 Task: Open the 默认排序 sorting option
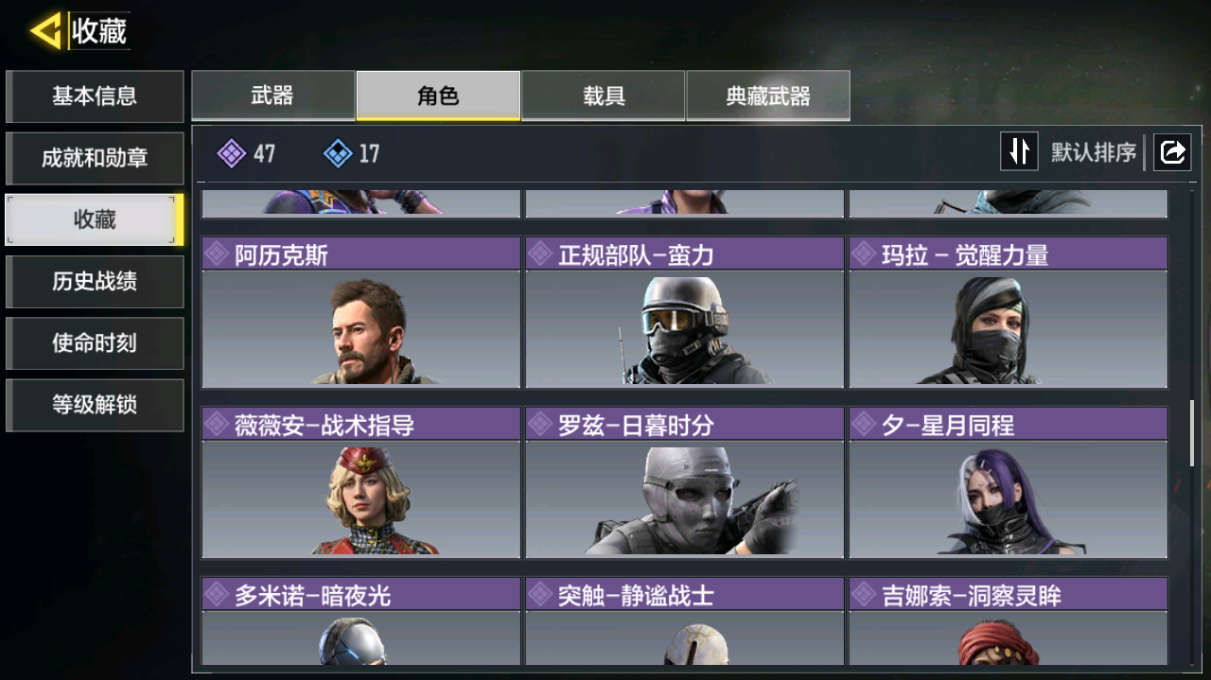[1093, 153]
